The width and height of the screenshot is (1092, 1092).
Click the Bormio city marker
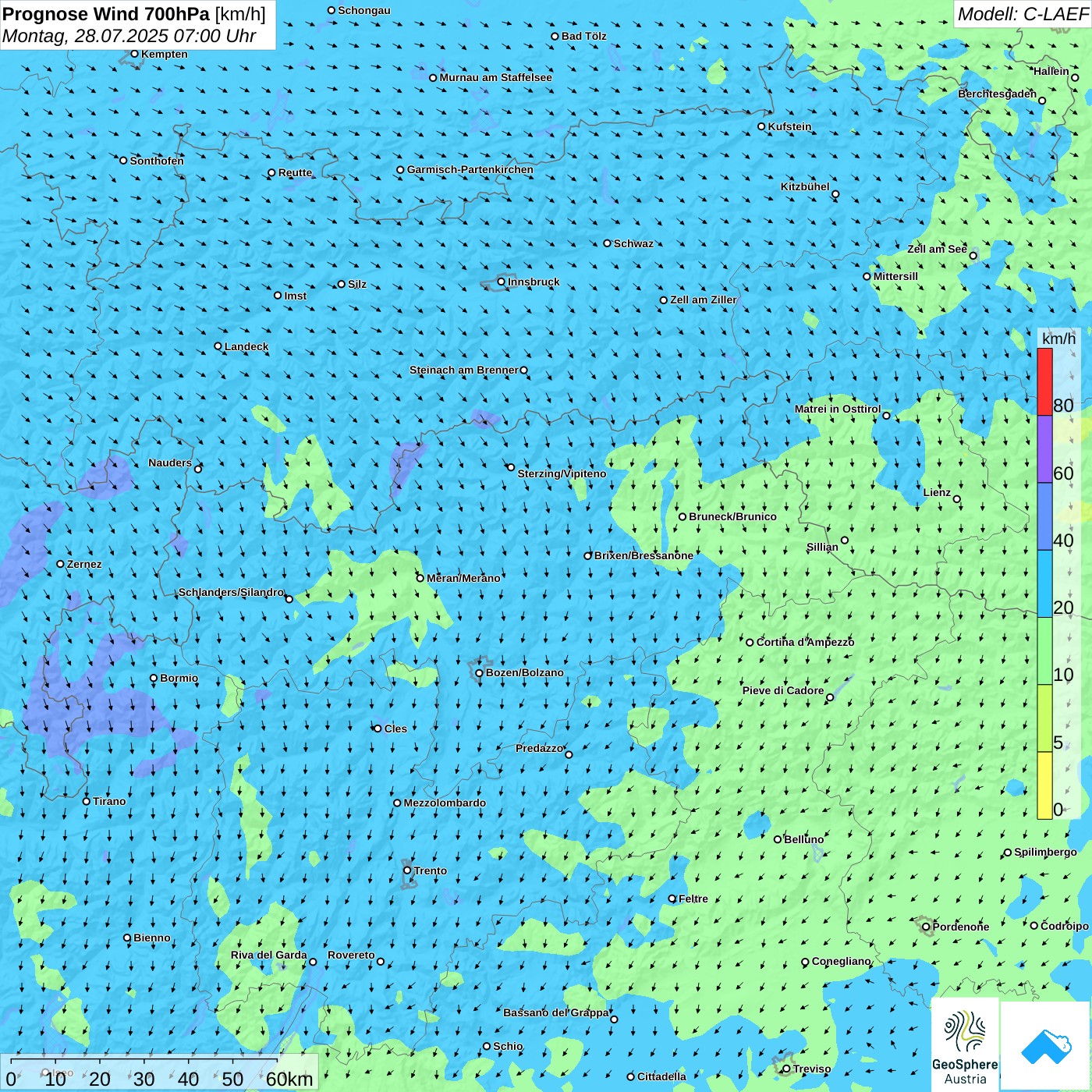tap(154, 678)
